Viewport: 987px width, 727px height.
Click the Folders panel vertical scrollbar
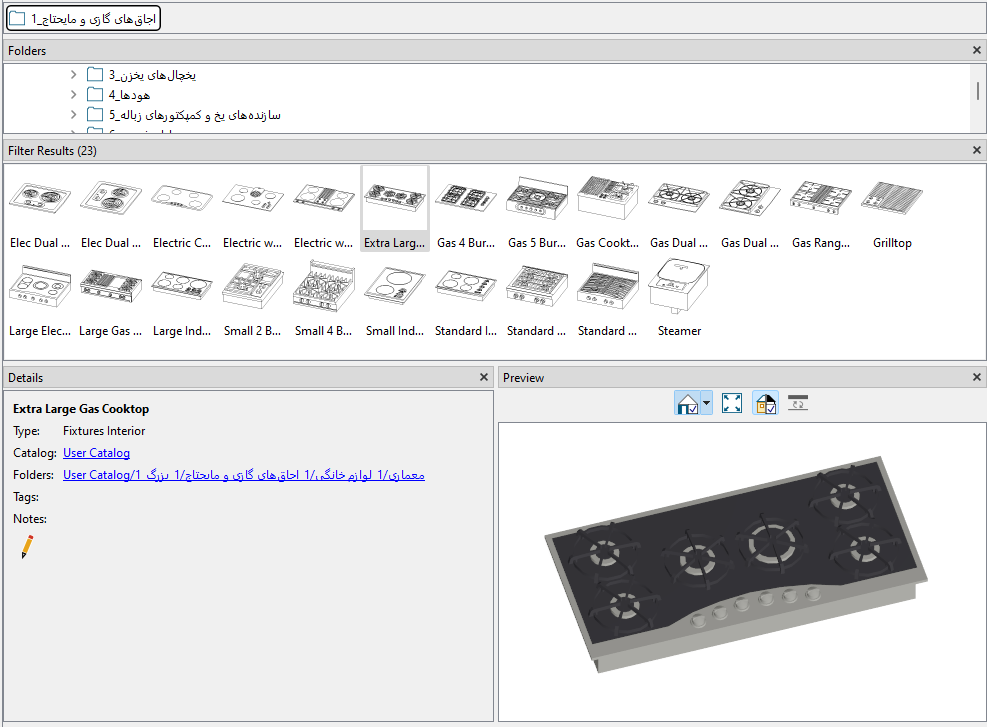(978, 91)
